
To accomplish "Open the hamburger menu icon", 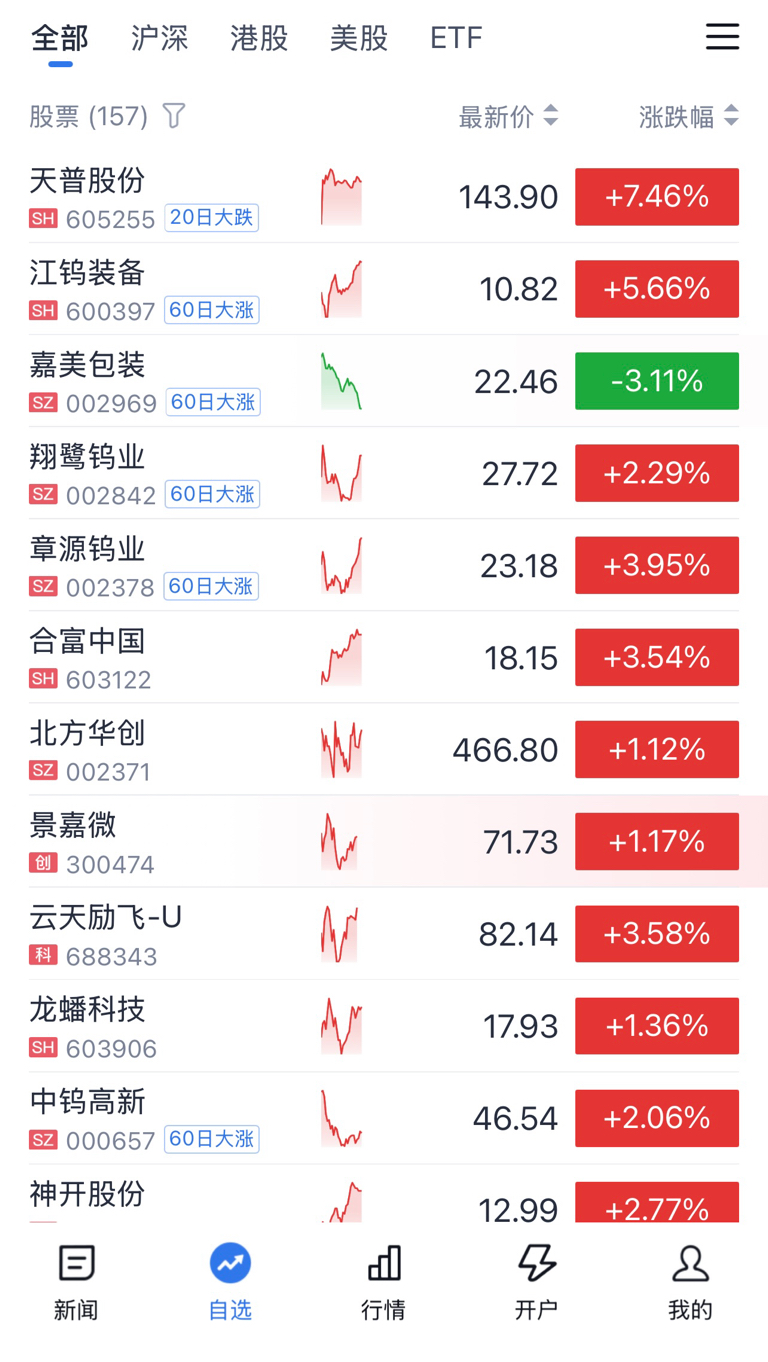I will point(722,37).
